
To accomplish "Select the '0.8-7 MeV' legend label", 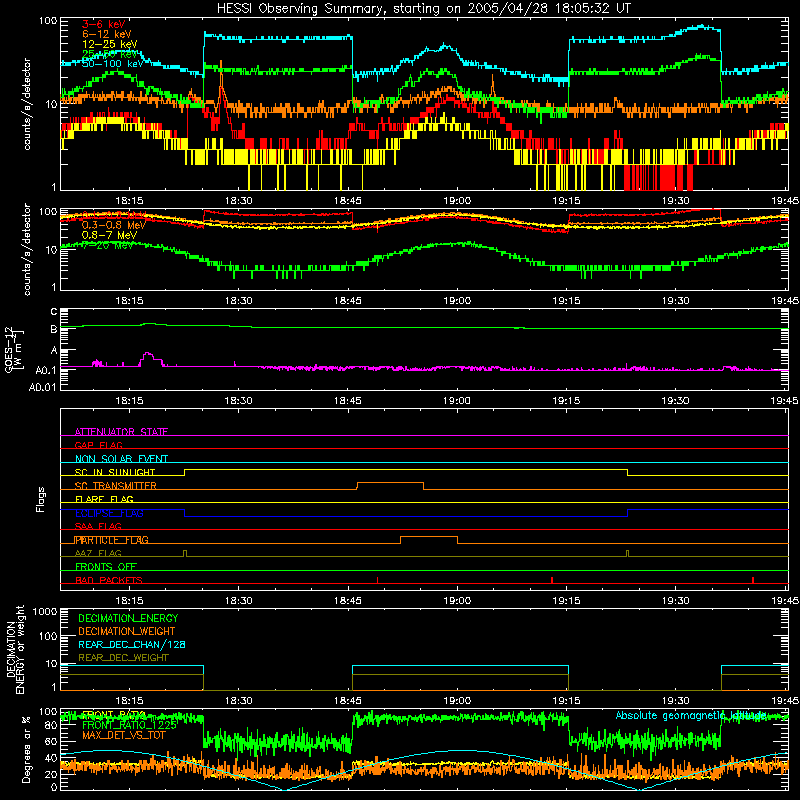I will point(109,235).
